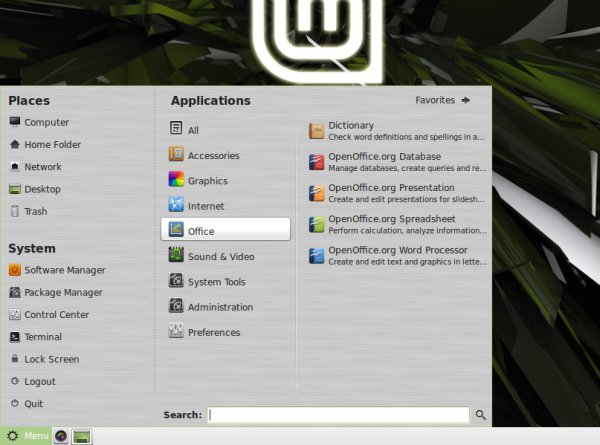Open Control Center label
The height and width of the screenshot is (445, 600).
[x=57, y=315]
